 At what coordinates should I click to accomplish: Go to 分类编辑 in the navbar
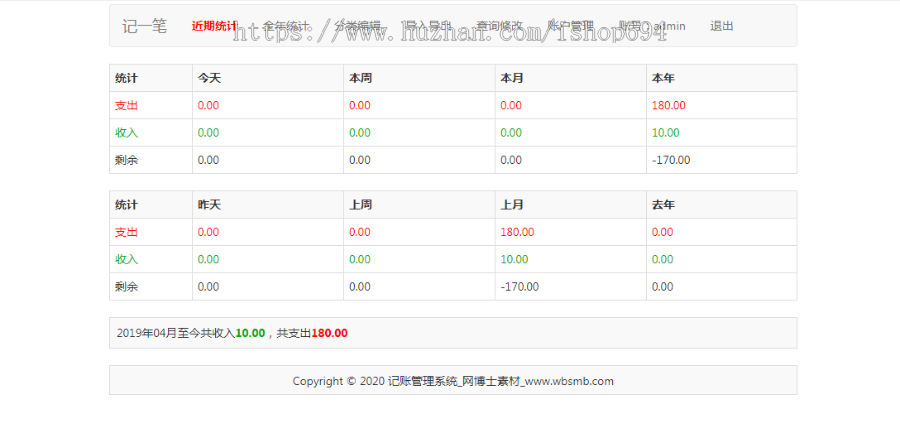coord(358,26)
